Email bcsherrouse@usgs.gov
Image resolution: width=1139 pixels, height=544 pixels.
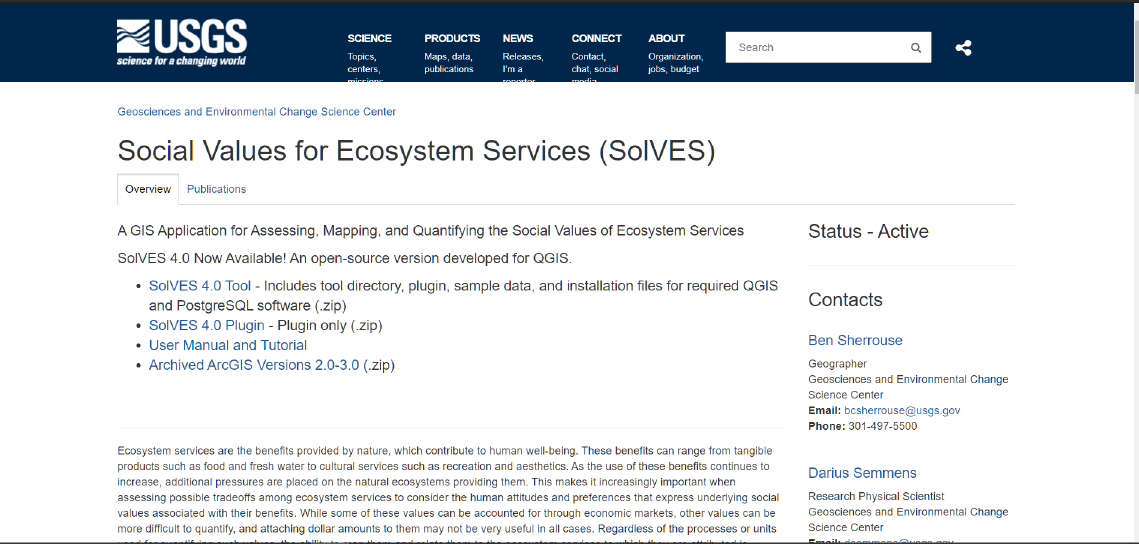[x=902, y=411]
